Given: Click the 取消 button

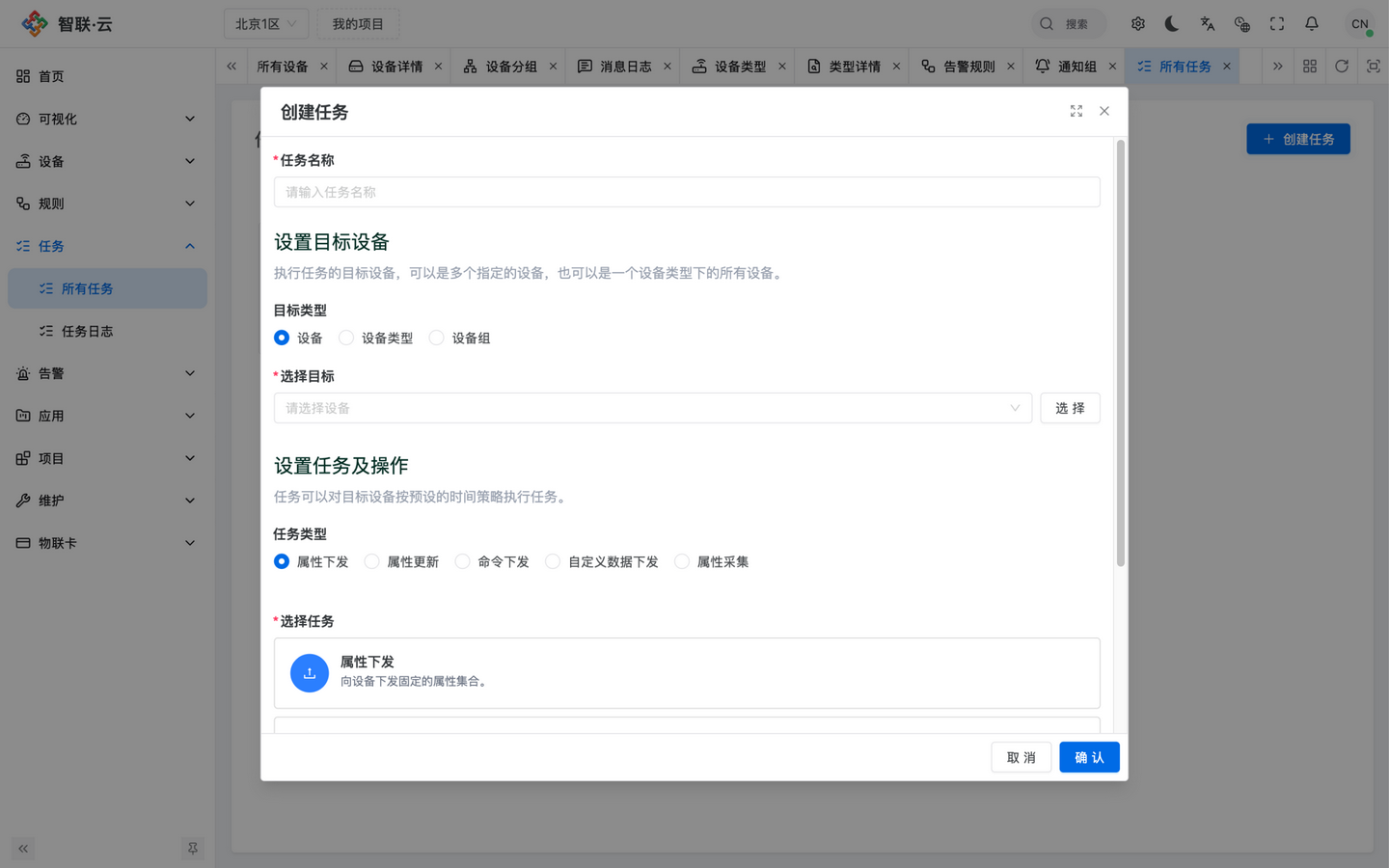Looking at the screenshot, I should (1021, 757).
